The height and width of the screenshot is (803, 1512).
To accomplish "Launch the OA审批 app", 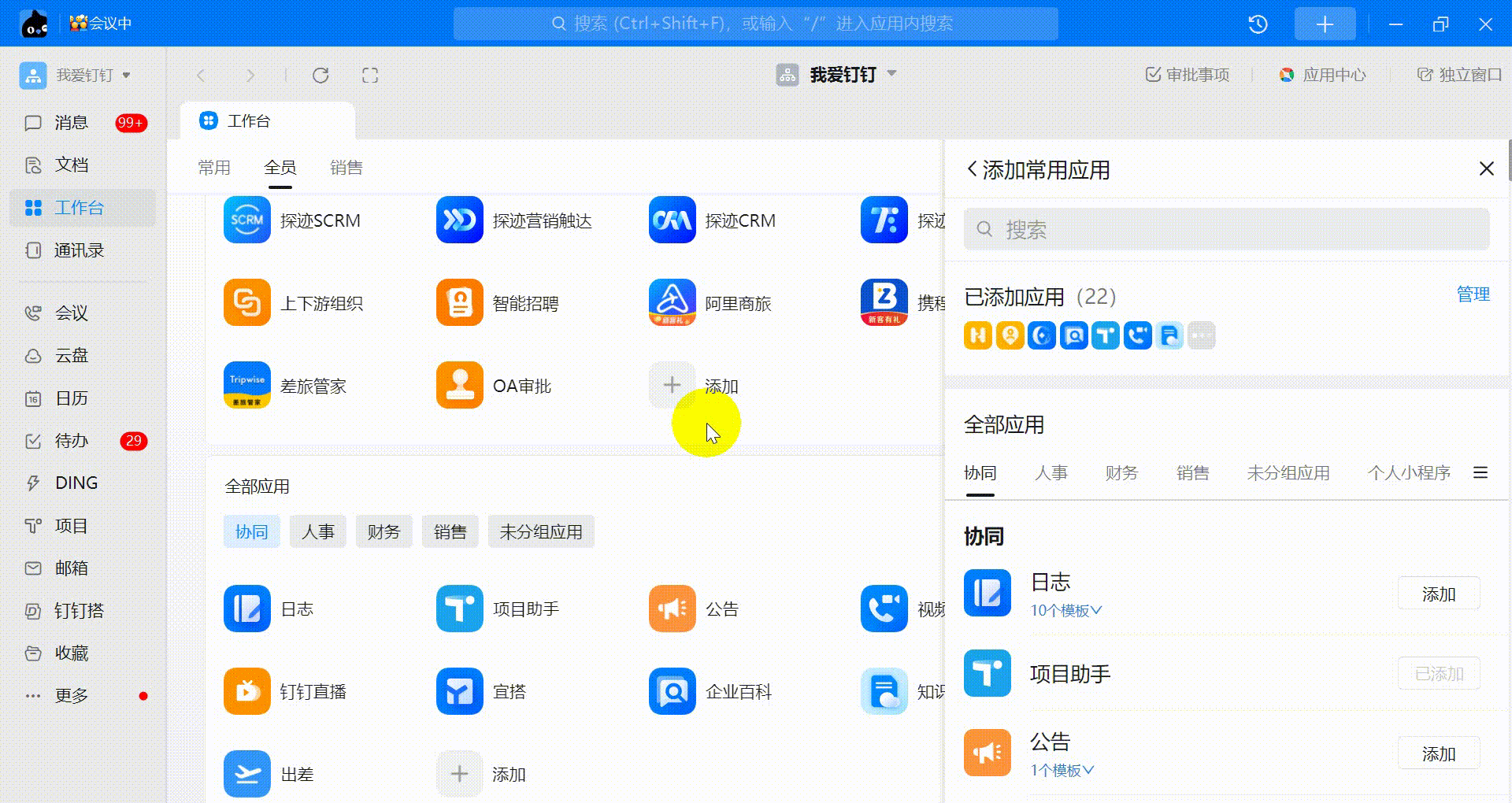I will (459, 386).
